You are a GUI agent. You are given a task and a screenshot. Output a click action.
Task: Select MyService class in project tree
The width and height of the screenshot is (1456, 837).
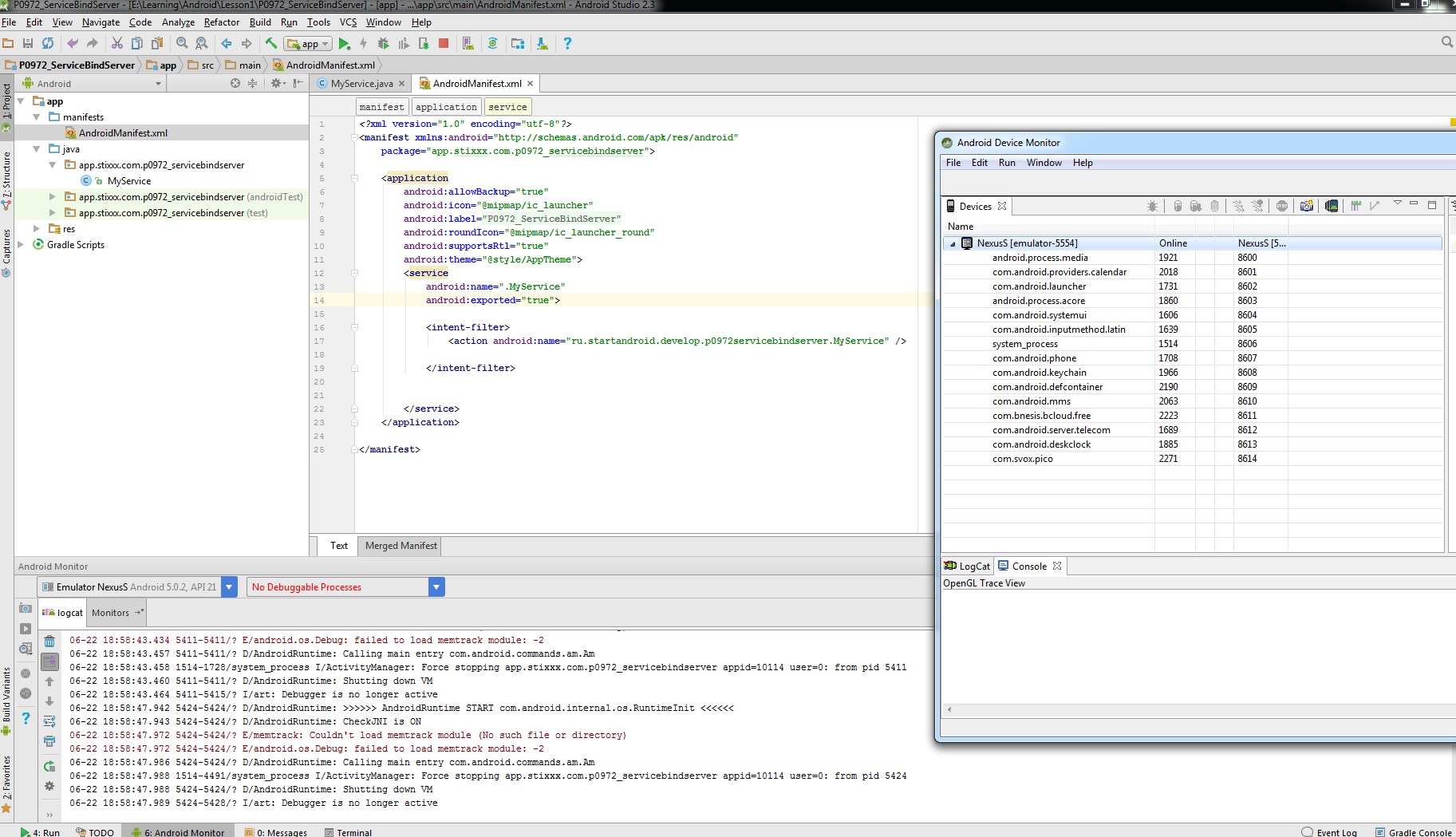point(128,181)
